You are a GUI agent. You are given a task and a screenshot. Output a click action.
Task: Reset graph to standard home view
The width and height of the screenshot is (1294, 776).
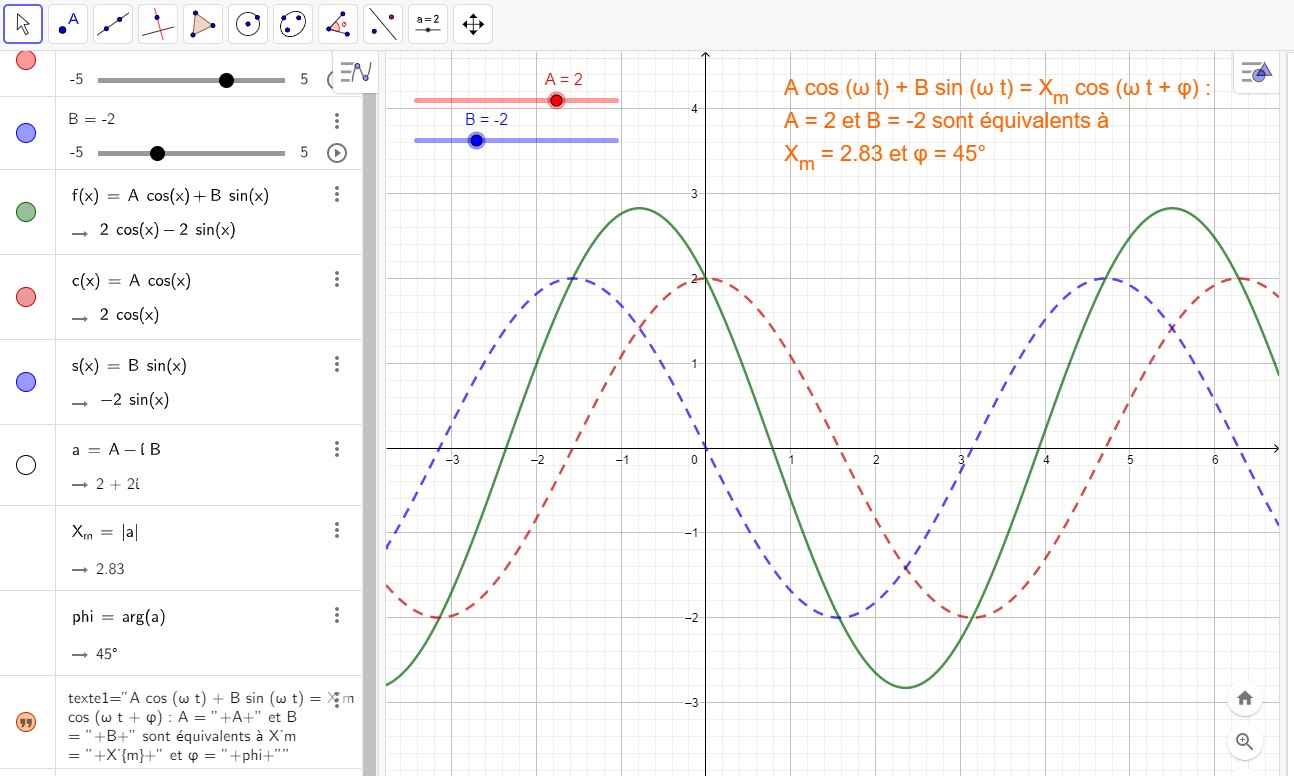pyautogui.click(x=1245, y=698)
